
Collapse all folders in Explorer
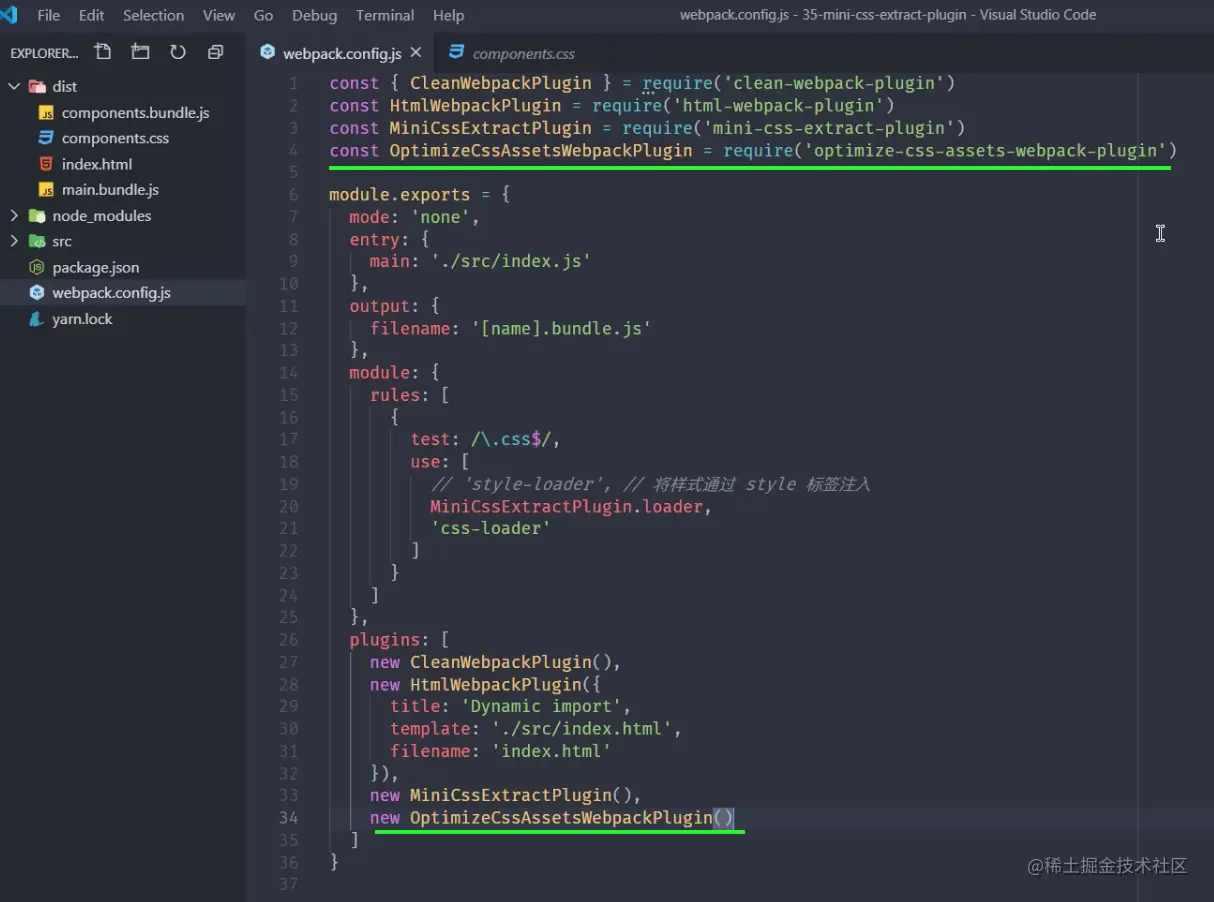[216, 52]
